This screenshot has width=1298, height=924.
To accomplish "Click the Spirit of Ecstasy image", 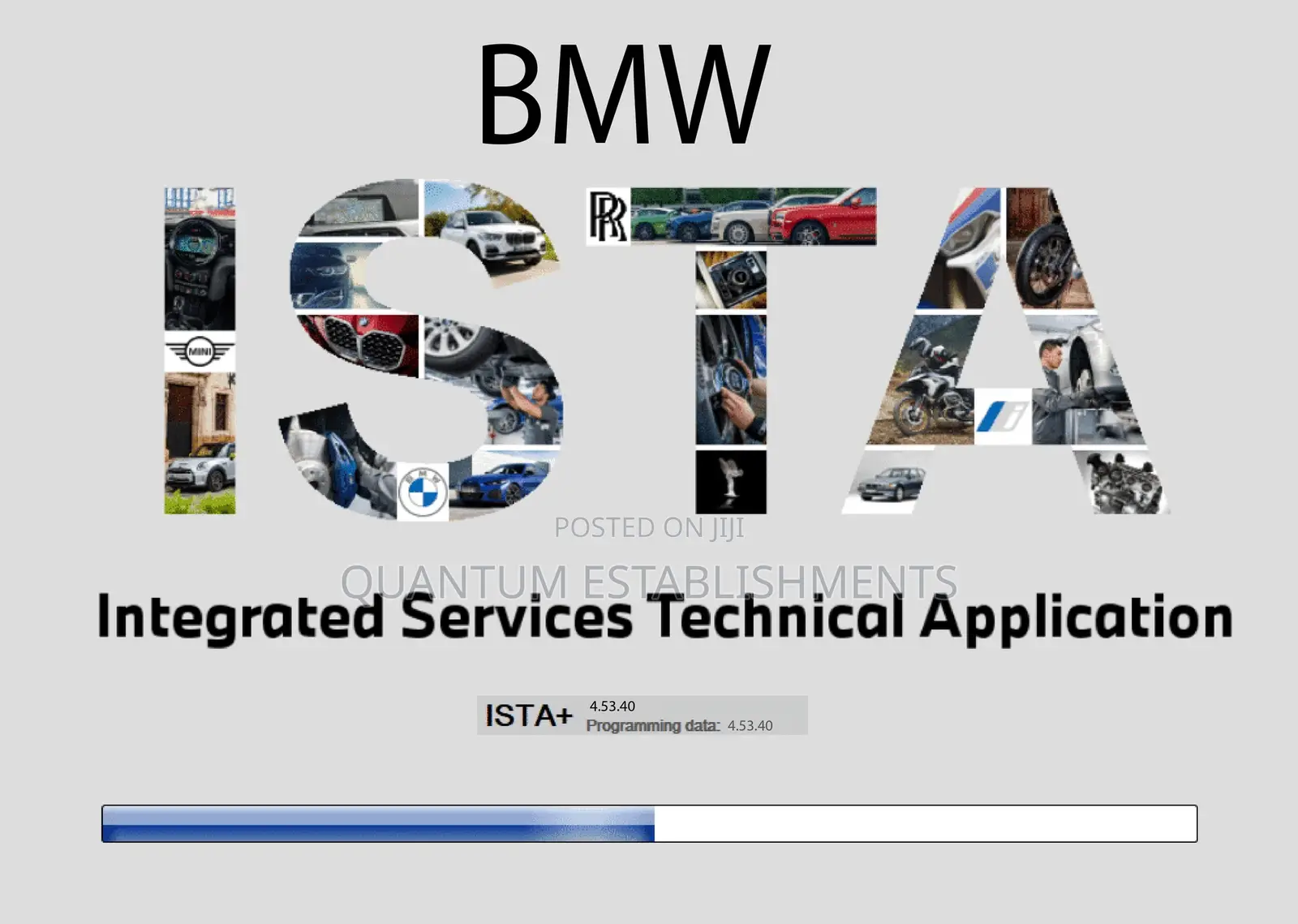I will tap(731, 482).
